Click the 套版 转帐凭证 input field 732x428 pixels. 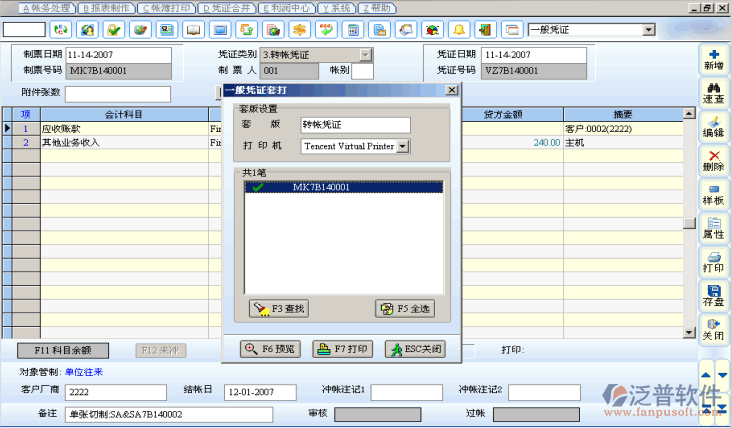point(356,125)
